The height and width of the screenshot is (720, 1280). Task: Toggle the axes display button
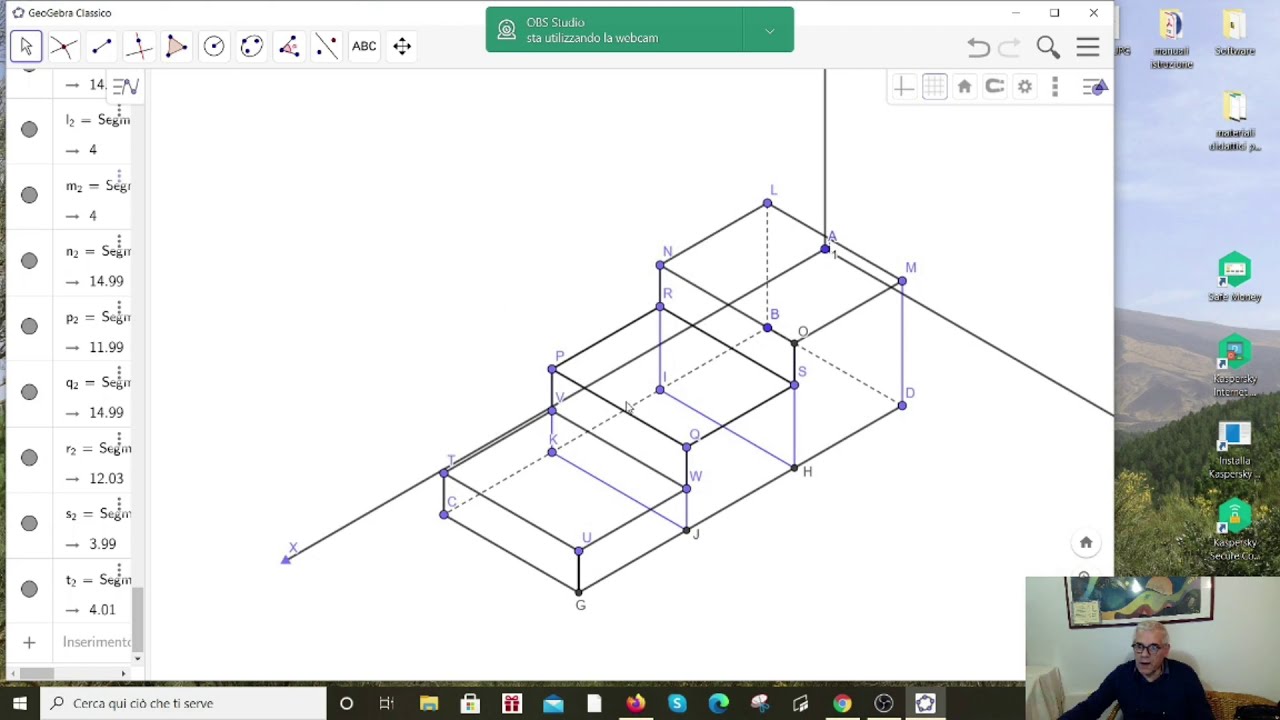click(x=904, y=87)
